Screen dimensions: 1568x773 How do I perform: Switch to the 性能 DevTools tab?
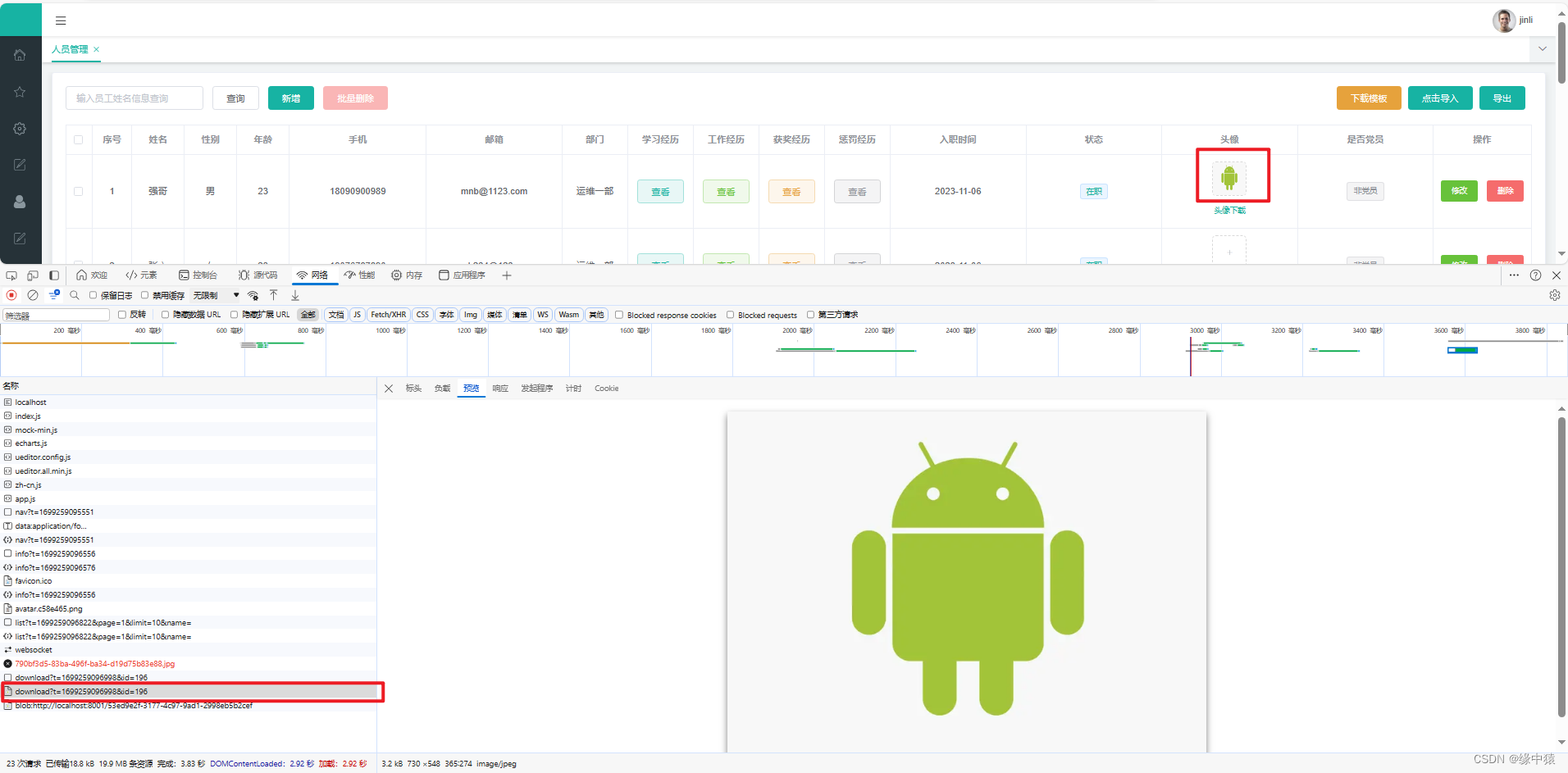360,275
